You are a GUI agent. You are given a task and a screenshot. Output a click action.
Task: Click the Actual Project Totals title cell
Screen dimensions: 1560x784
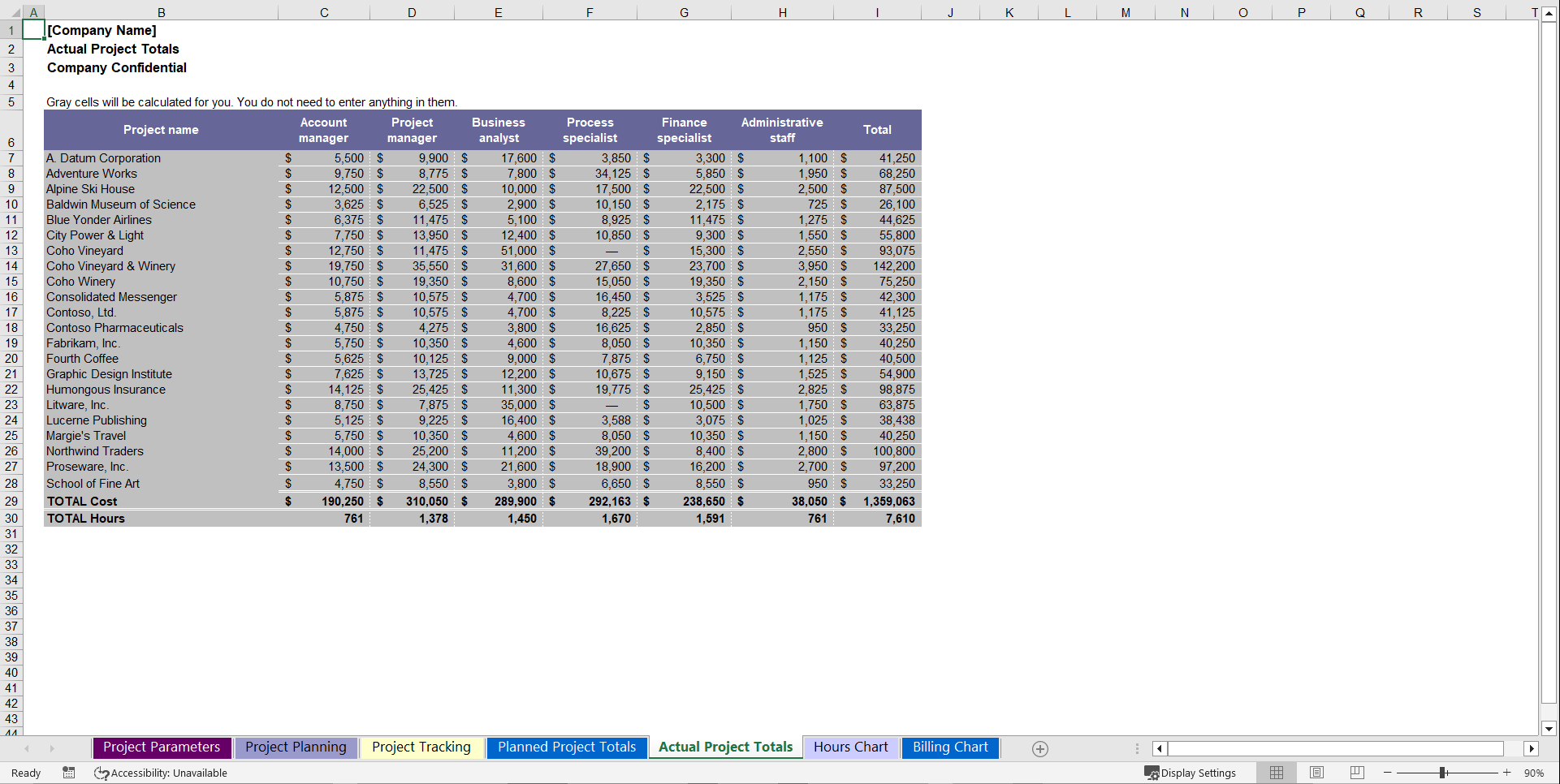coord(113,49)
